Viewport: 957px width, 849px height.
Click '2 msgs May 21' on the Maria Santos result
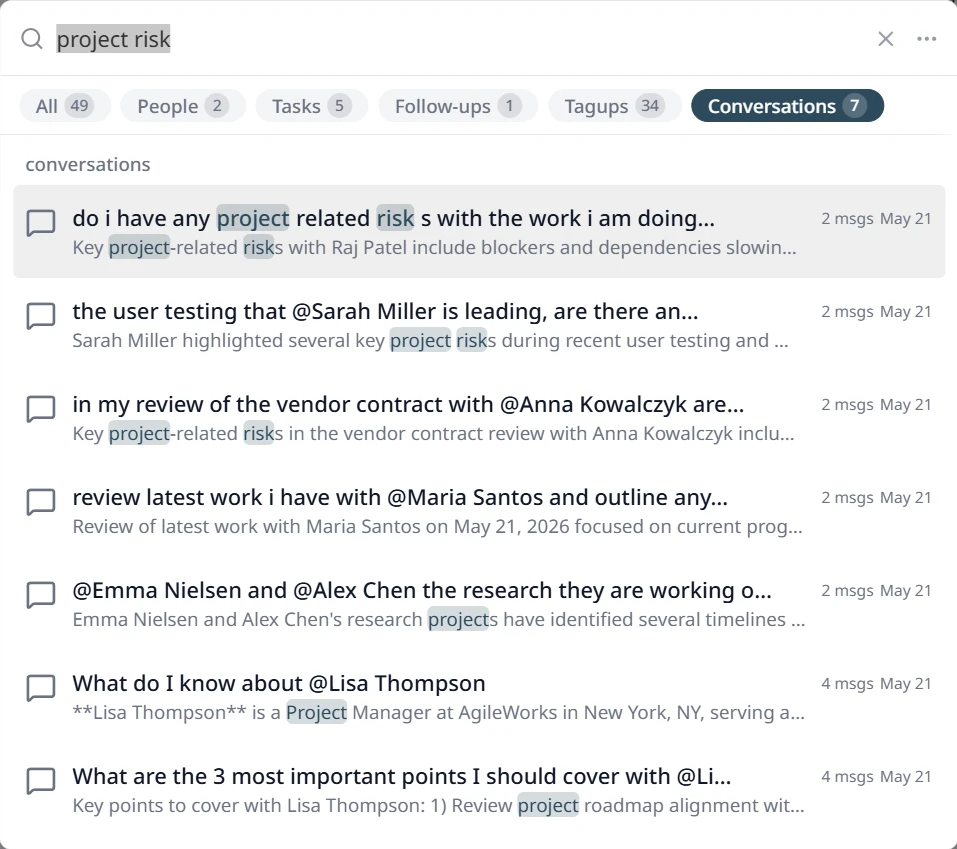[x=876, y=497]
